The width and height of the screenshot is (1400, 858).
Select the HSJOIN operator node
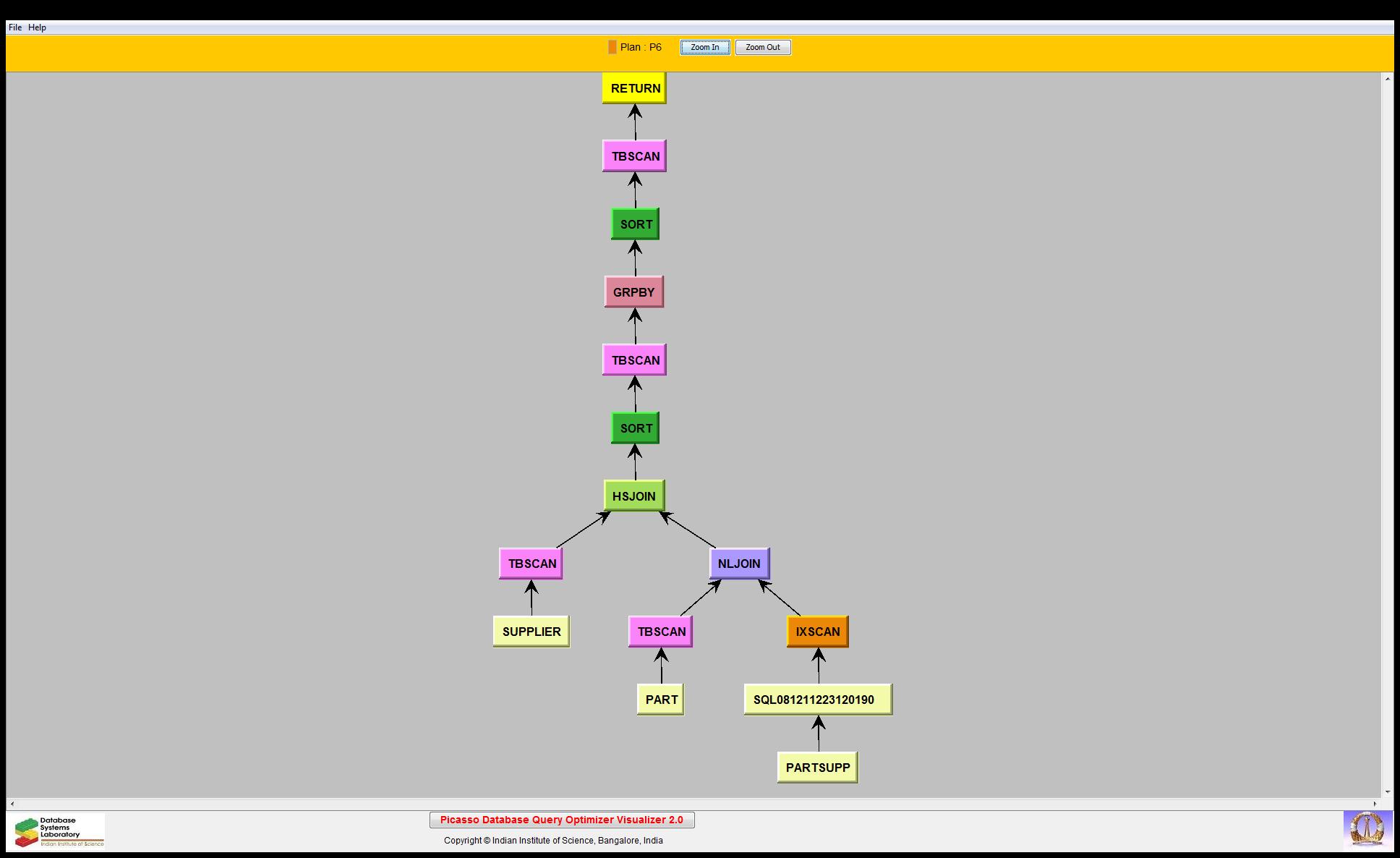(634, 496)
